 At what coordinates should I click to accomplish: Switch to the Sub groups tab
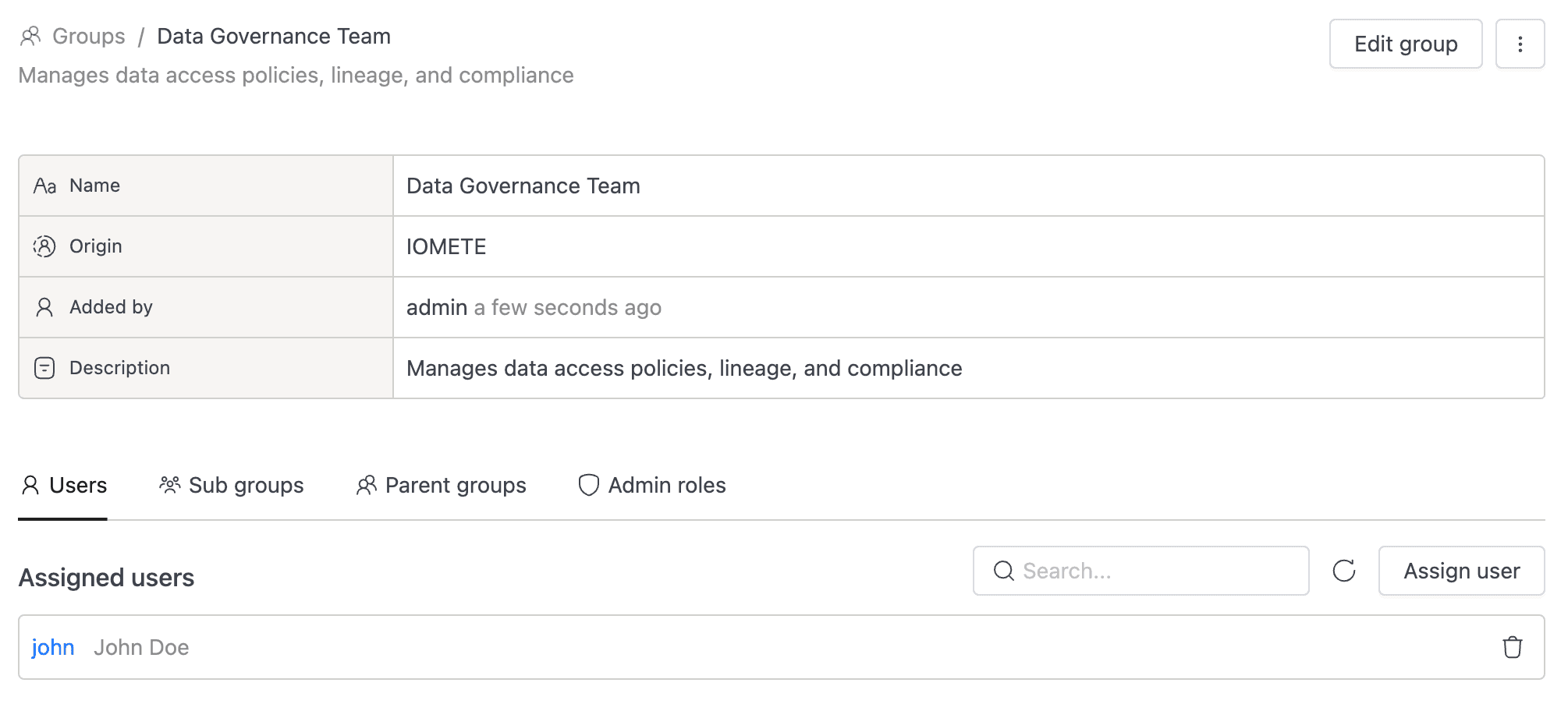point(232,486)
